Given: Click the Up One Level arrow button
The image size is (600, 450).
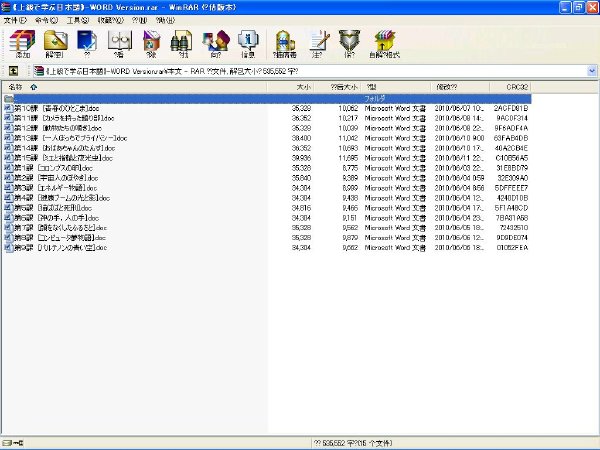Looking at the screenshot, I should point(13,71).
